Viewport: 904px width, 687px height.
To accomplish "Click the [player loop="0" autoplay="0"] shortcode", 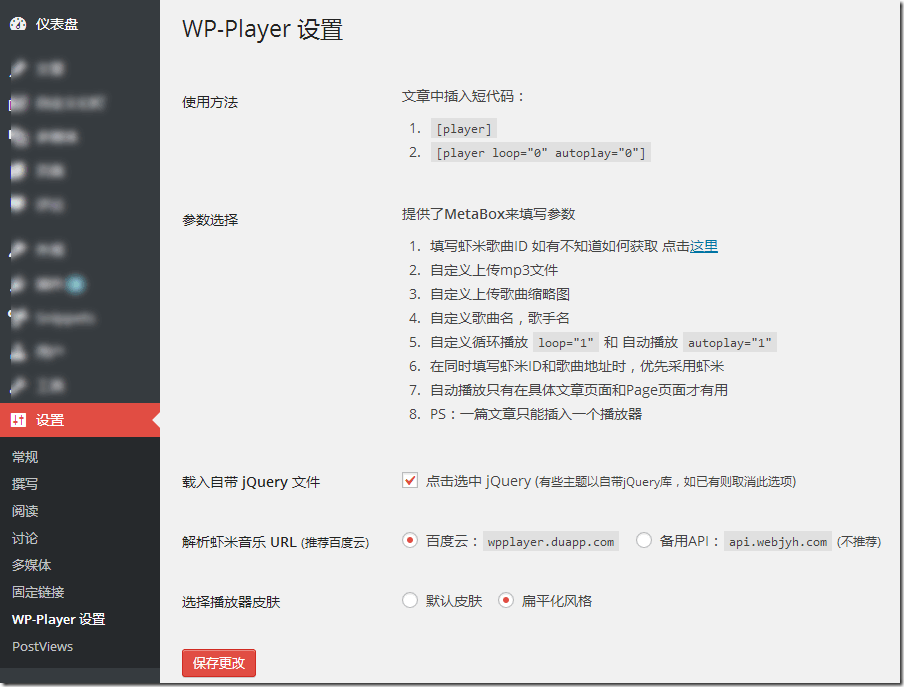I will [x=541, y=153].
